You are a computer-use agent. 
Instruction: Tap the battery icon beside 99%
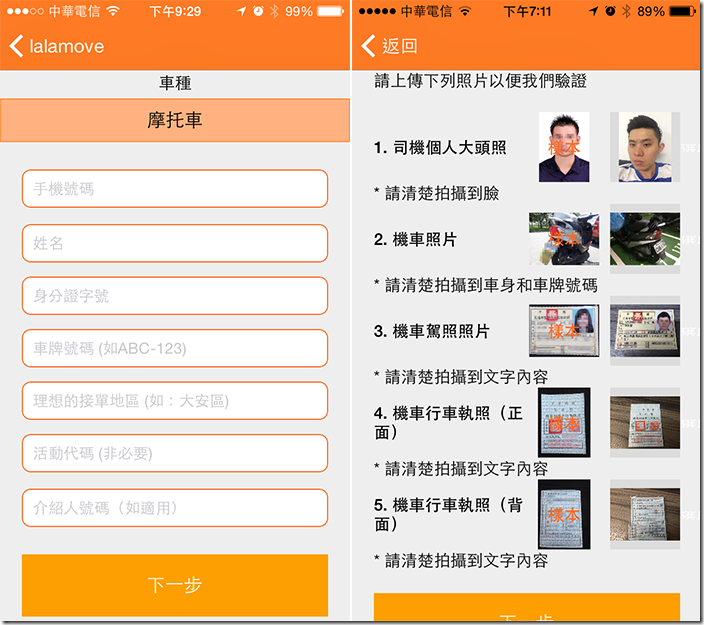click(x=331, y=11)
